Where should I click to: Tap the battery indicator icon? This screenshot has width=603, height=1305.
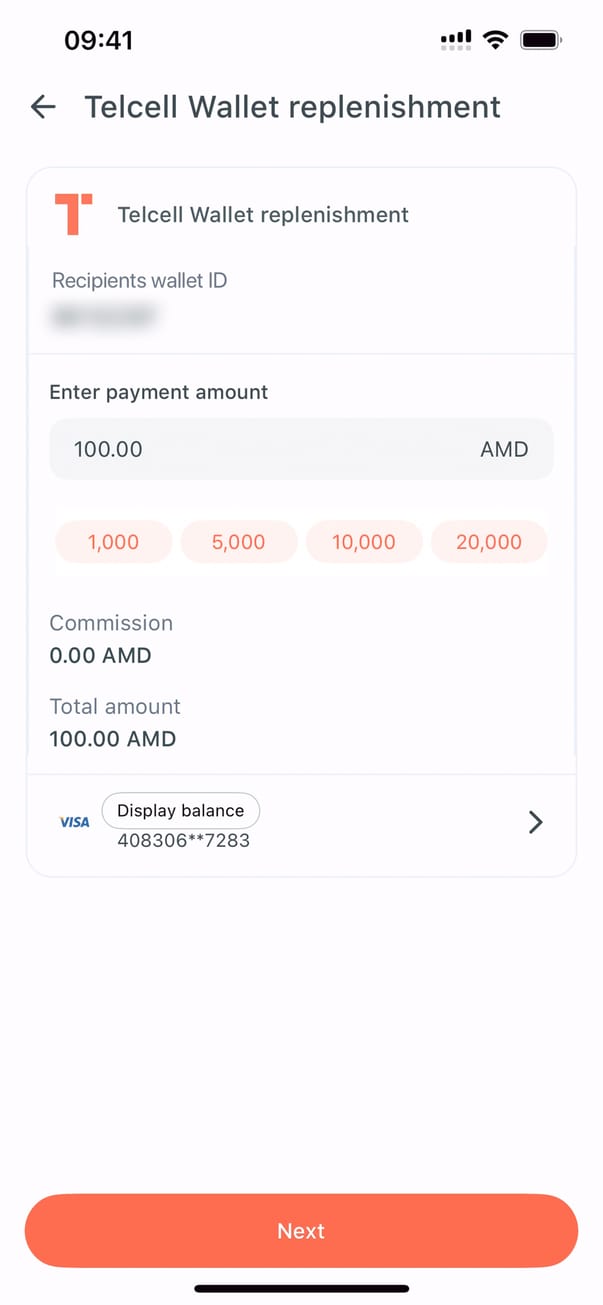coord(541,40)
